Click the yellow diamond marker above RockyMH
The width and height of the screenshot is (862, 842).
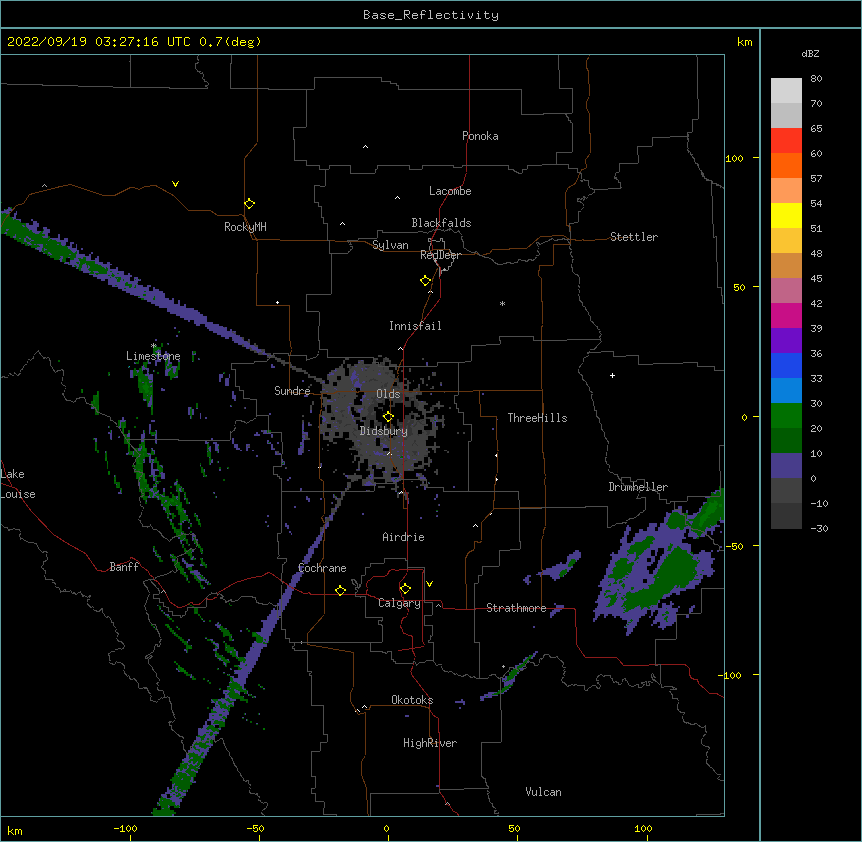249,204
